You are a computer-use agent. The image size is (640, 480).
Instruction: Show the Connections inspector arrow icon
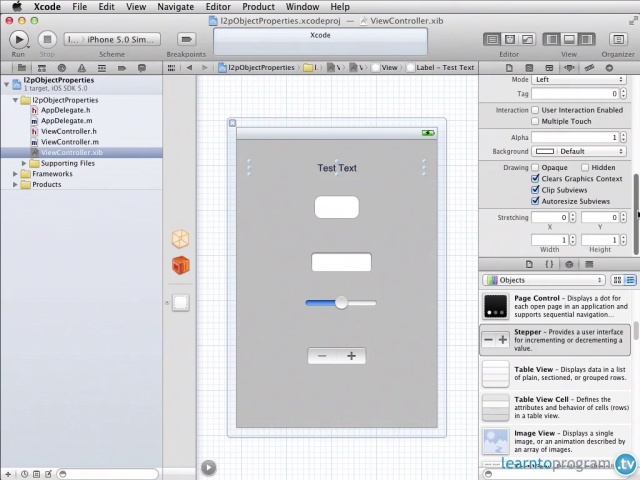(609, 68)
